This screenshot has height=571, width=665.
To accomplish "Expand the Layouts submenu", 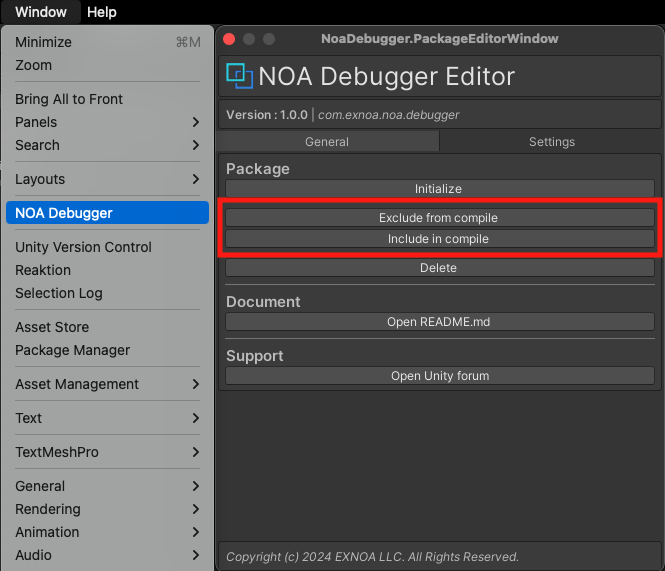I will tap(108, 179).
